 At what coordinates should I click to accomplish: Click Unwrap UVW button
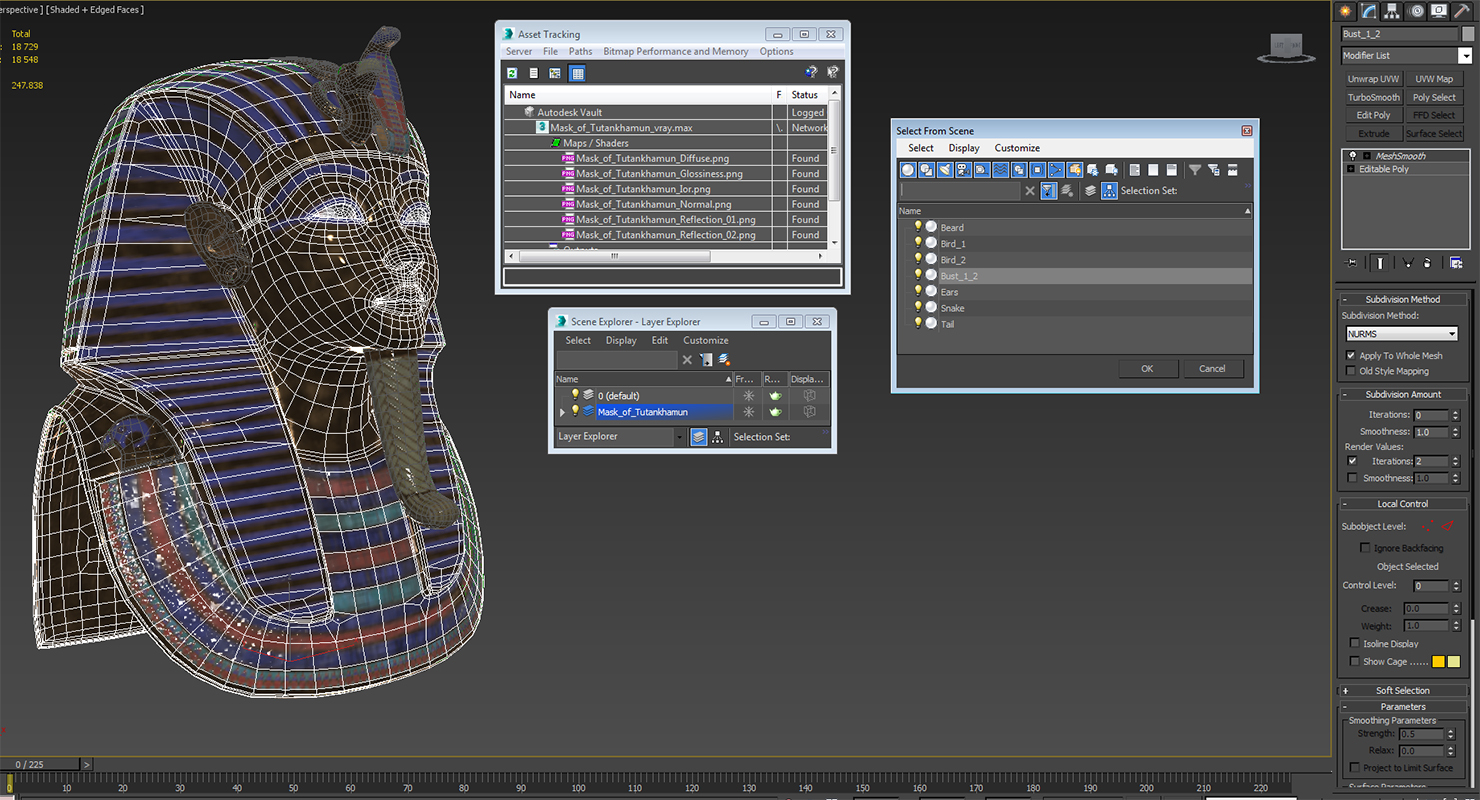click(x=1373, y=79)
